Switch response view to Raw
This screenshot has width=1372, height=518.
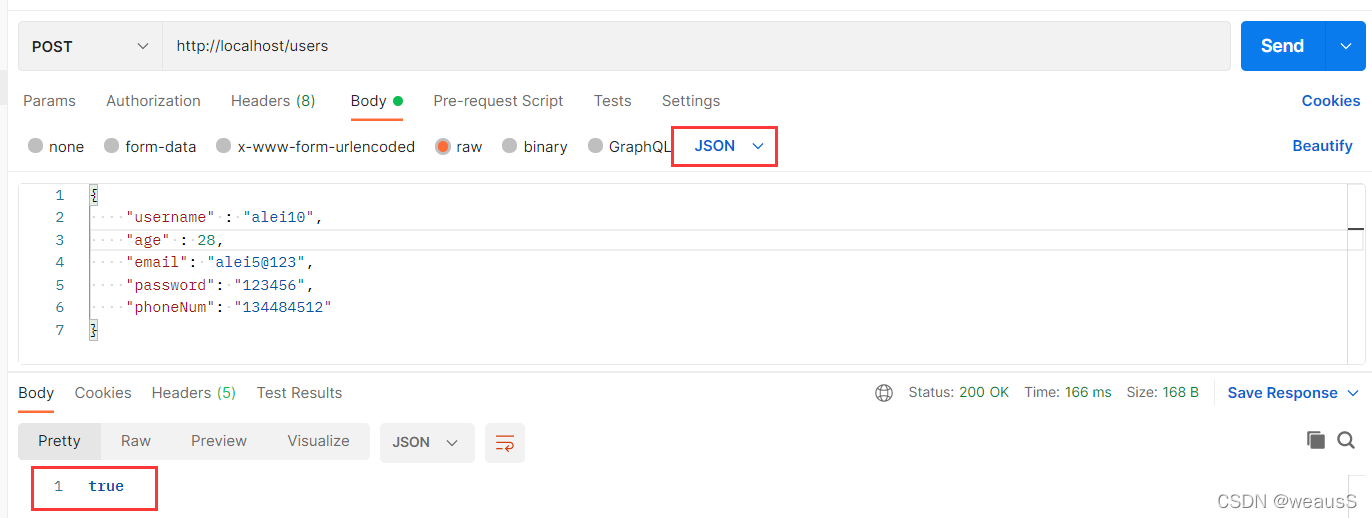coord(136,441)
